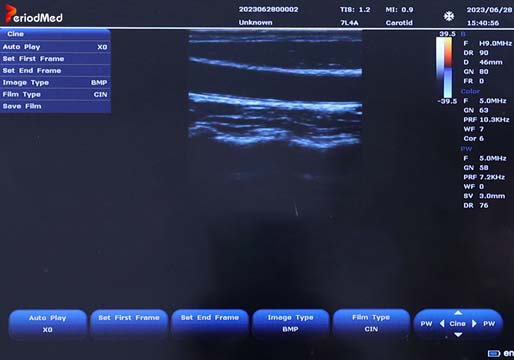Click the bottom Film Type CIN button

point(371,323)
